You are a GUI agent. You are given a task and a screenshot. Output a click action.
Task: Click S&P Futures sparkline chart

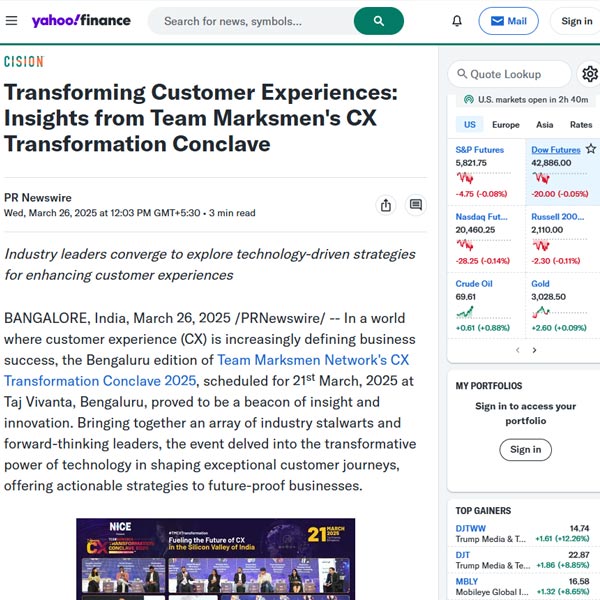pyautogui.click(x=483, y=178)
